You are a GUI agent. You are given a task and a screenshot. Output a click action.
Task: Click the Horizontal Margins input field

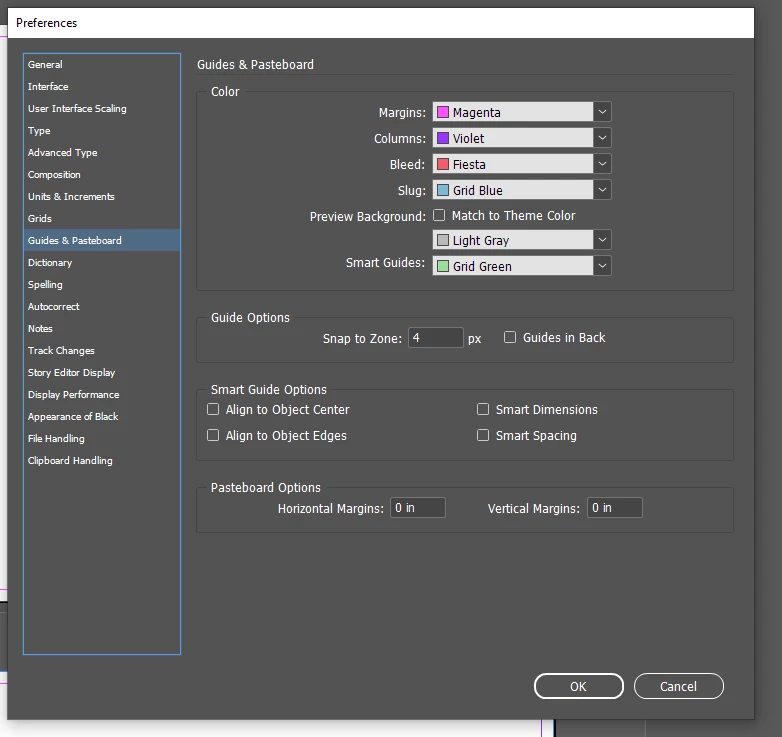[x=417, y=508]
